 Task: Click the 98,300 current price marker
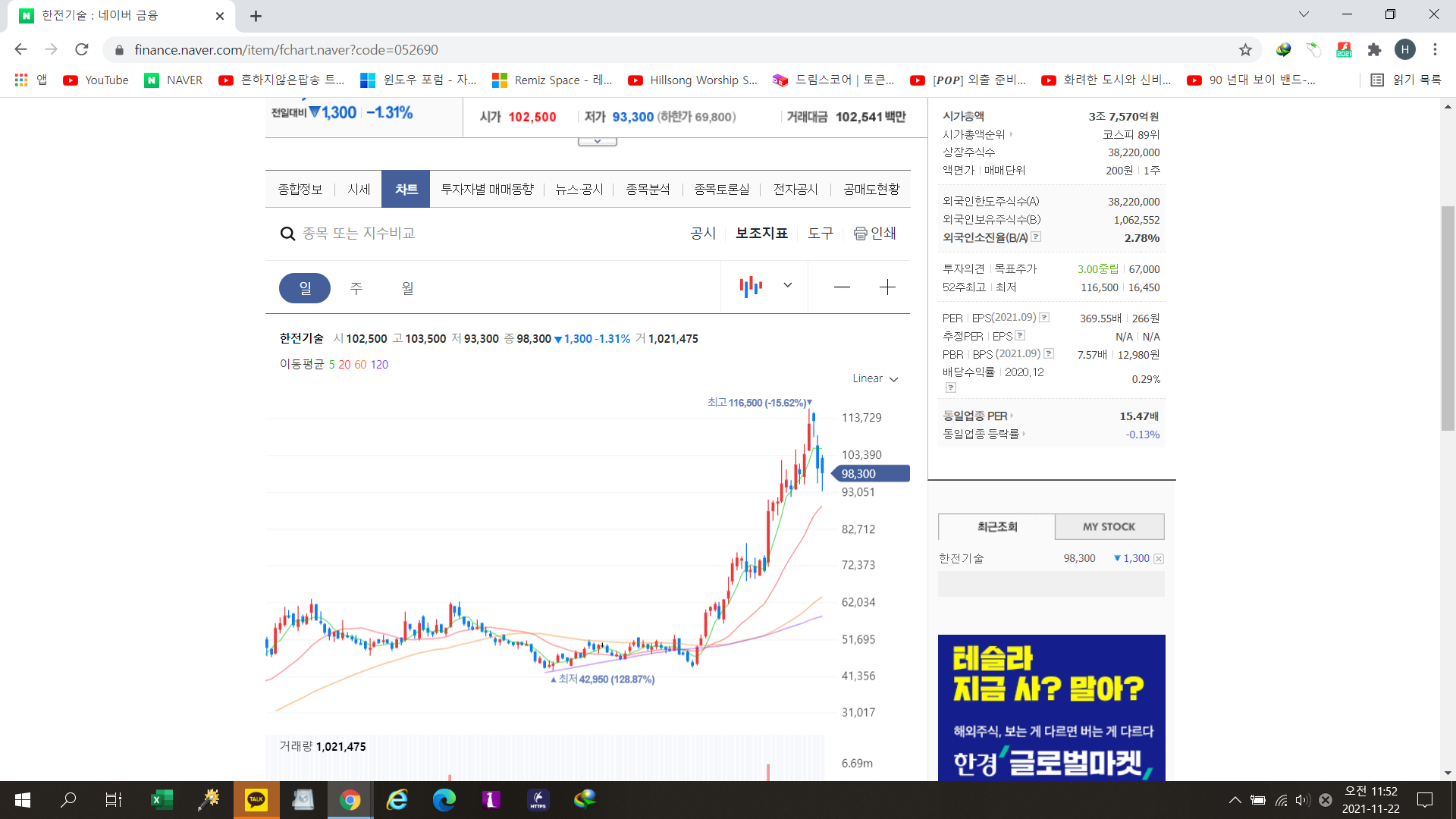871,474
